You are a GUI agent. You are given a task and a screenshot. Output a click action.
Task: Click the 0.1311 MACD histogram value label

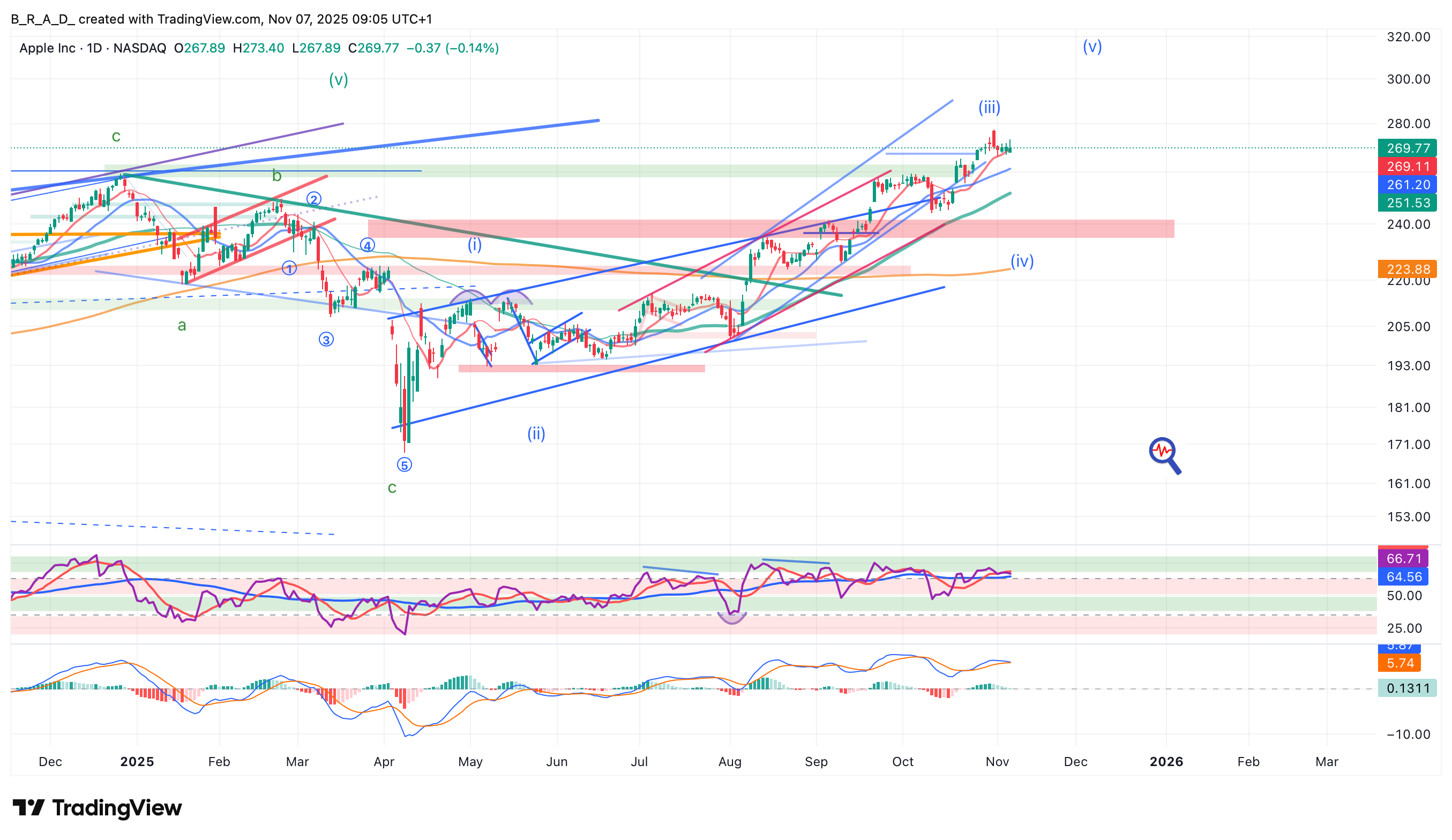(x=1406, y=688)
